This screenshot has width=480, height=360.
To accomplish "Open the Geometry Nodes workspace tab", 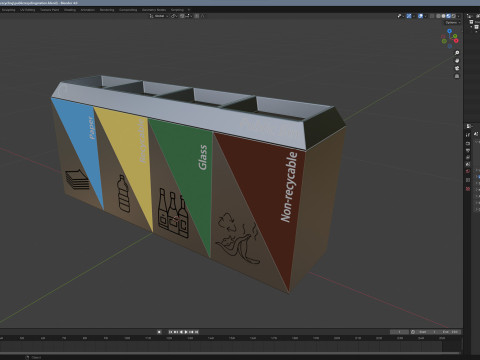I will point(154,10).
